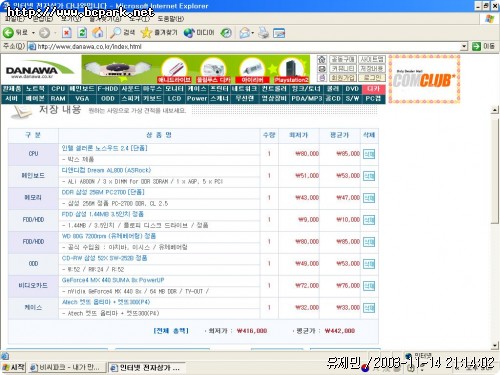Viewport: 500px width, 375px height.
Task: Click the 삭제 delete icon in the 비디오카드 row
Action: [x=369, y=286]
